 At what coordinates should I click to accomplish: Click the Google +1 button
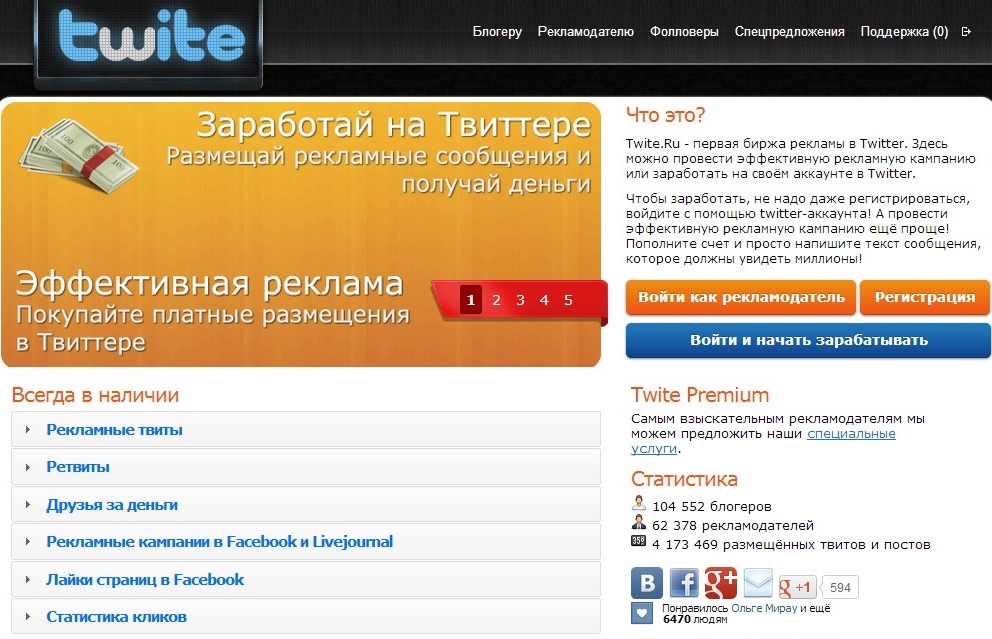tap(797, 587)
